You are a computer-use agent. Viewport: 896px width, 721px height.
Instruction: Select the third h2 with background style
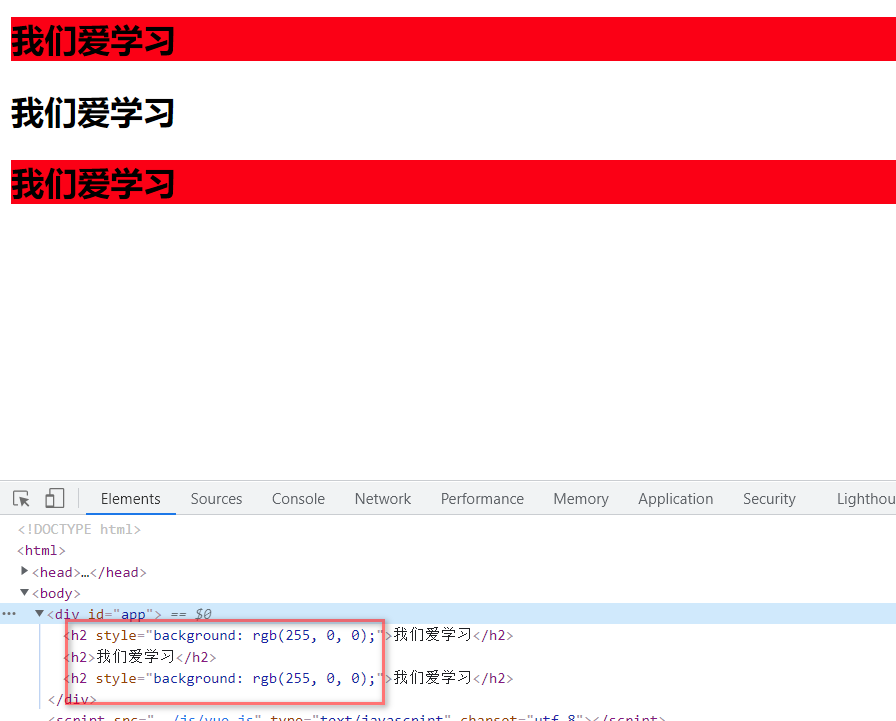point(288,678)
